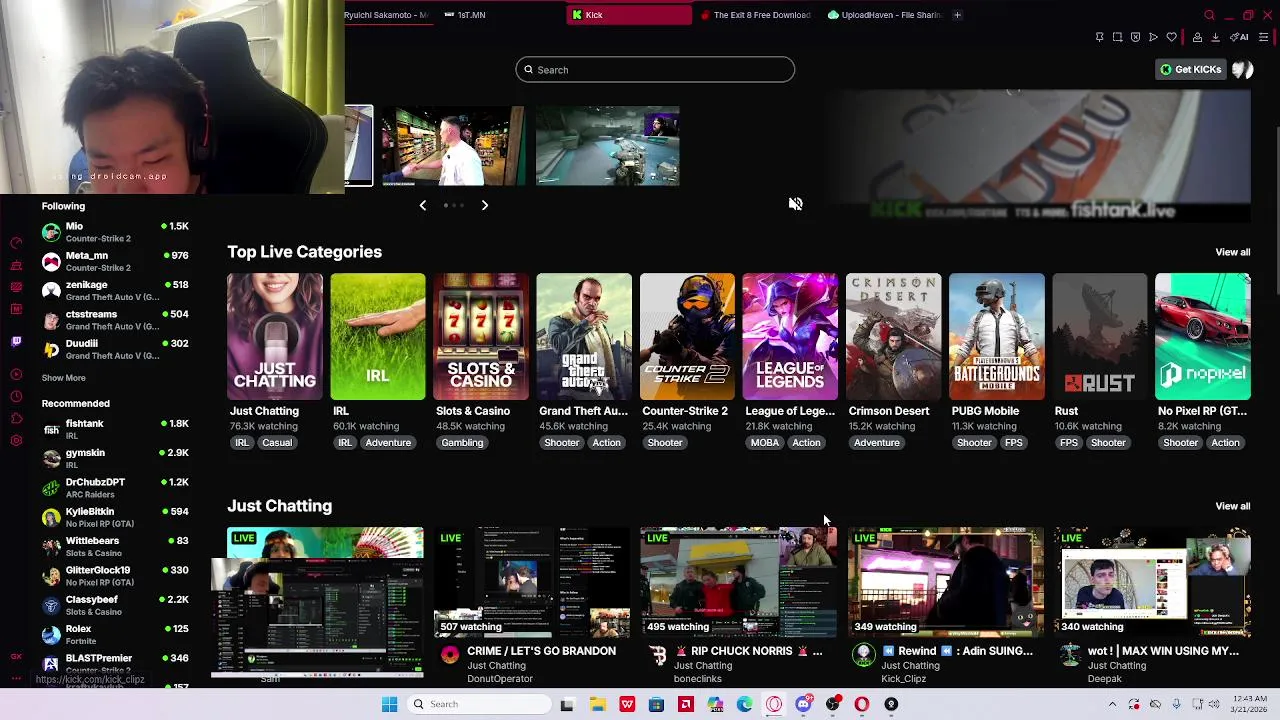
Task: Switch to UploadHaven File Sharing tab
Action: coord(885,15)
